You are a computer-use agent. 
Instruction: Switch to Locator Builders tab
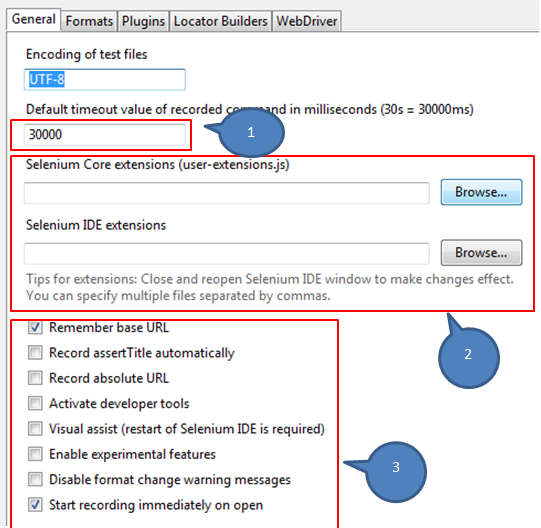coord(220,21)
